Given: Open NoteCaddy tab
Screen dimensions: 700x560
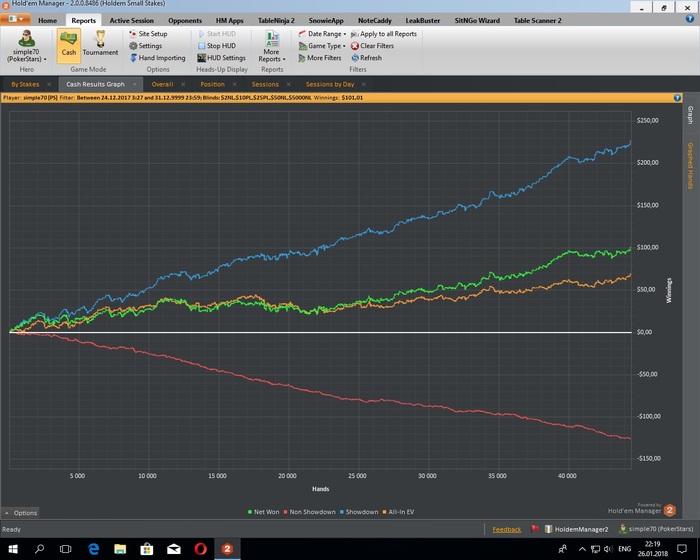Looking at the screenshot, I should [375, 20].
